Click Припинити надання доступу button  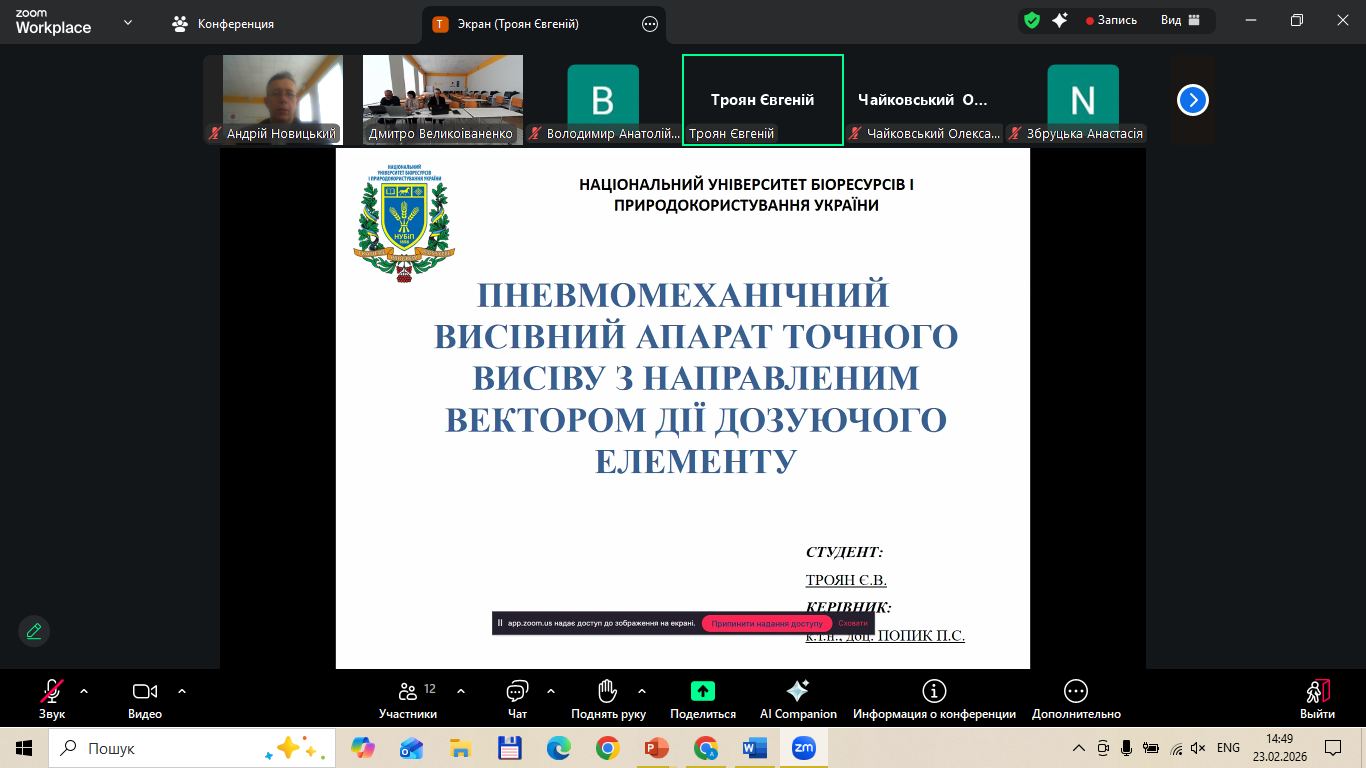(767, 623)
